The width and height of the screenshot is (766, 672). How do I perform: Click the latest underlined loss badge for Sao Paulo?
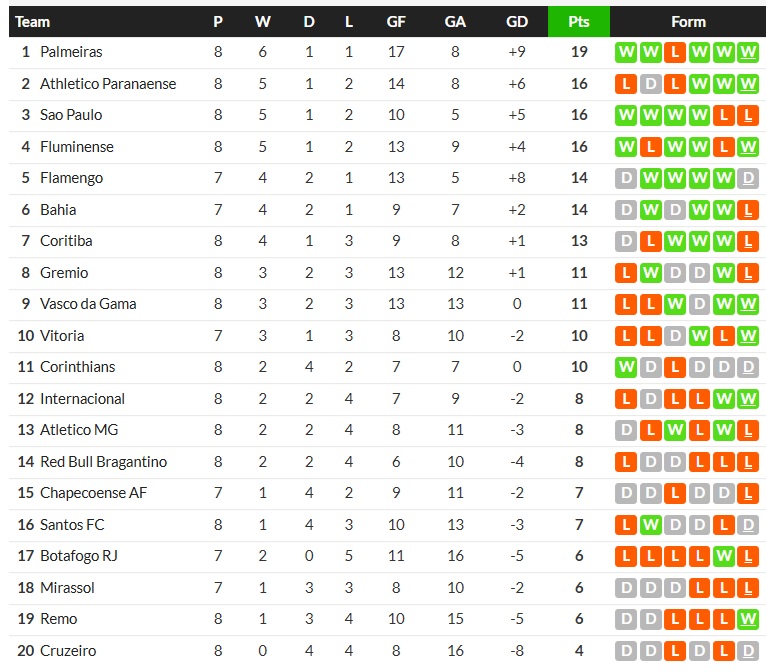click(748, 115)
